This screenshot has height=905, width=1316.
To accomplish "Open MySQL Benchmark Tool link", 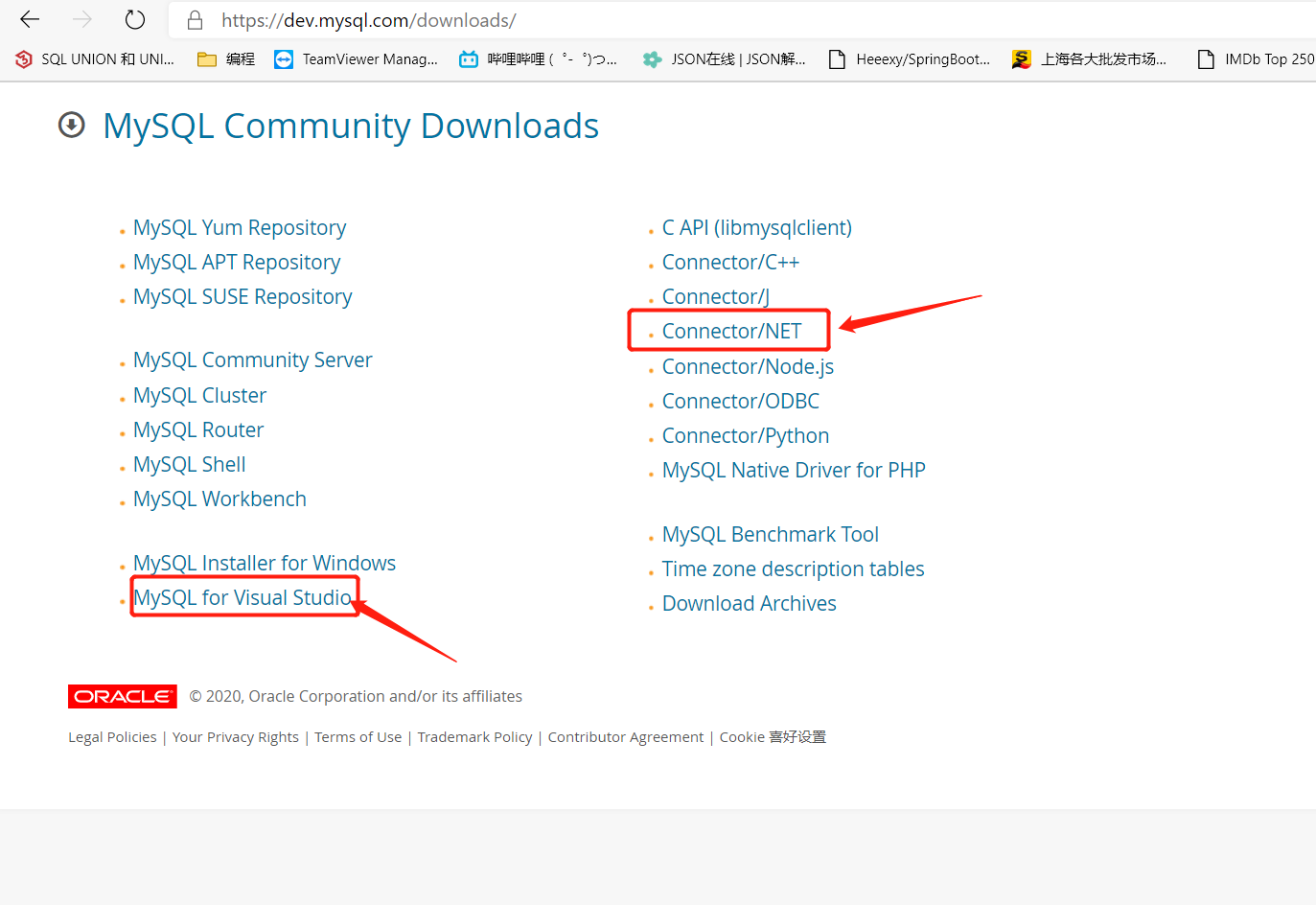I will pyautogui.click(x=771, y=534).
